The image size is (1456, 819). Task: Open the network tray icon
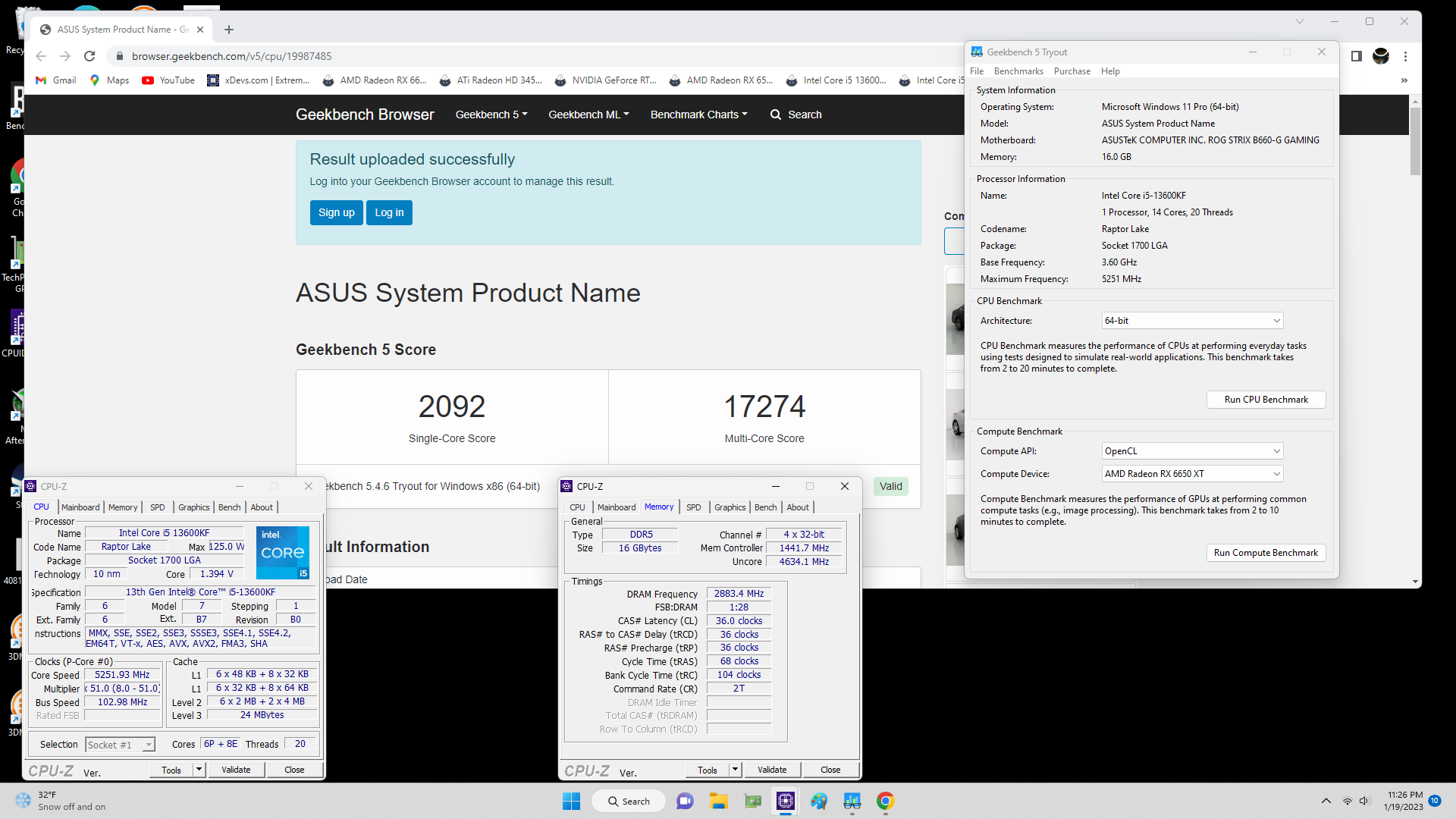[x=1348, y=801]
